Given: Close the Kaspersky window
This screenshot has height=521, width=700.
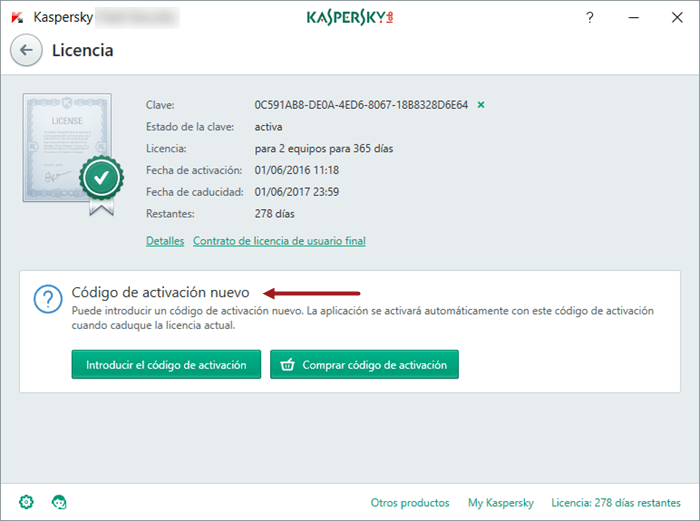Looking at the screenshot, I should 677,17.
